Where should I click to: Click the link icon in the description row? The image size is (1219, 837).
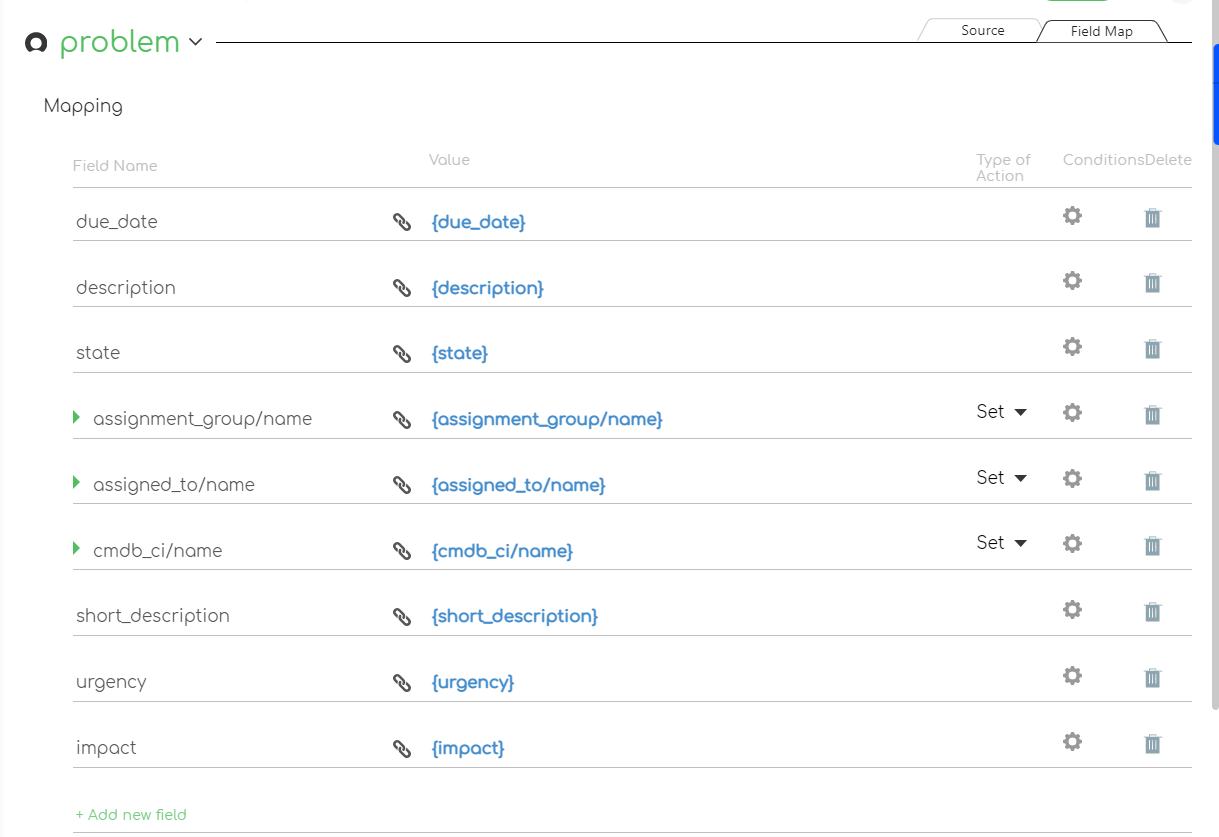pyautogui.click(x=402, y=288)
